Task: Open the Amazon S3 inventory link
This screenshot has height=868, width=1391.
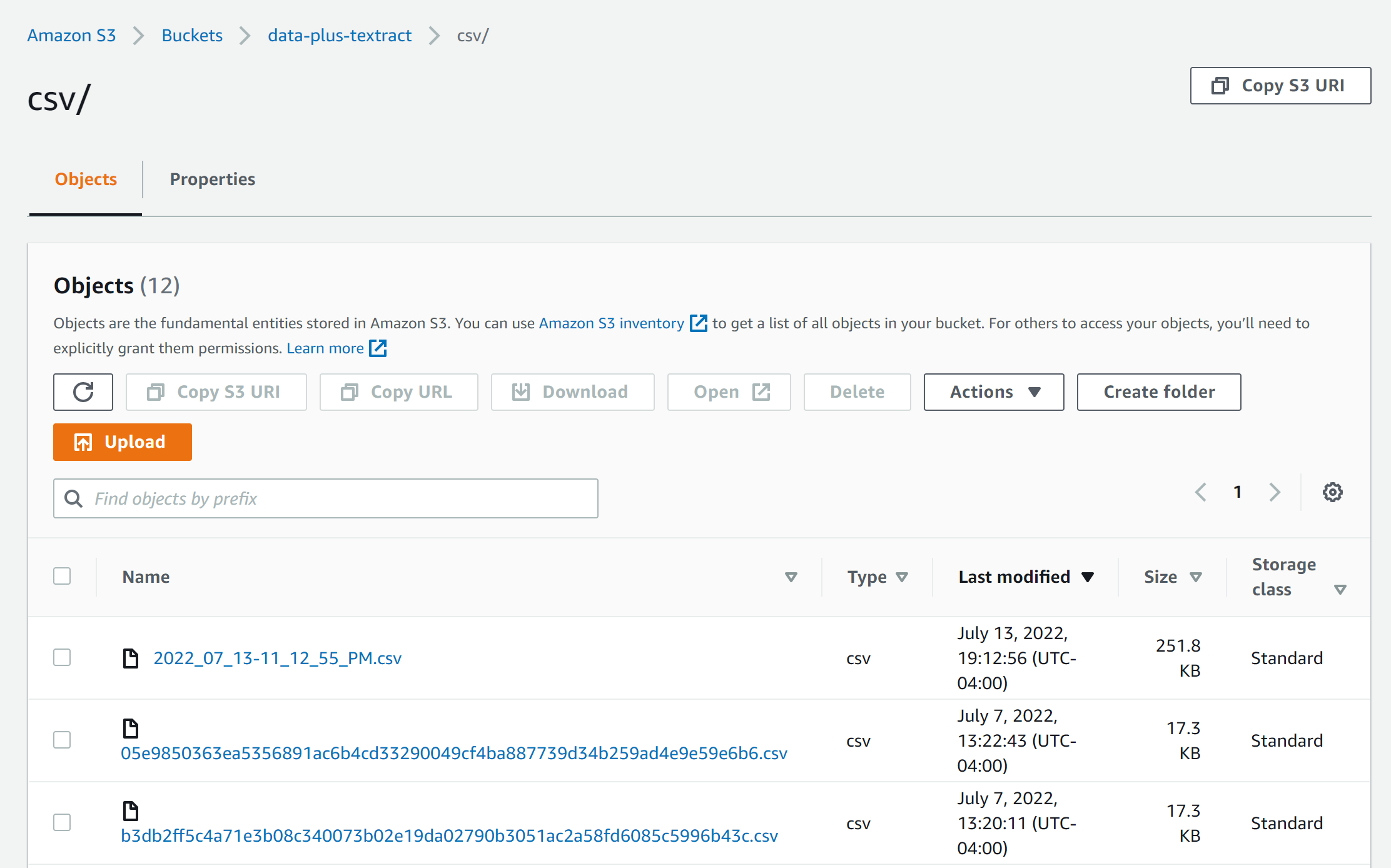Action: [611, 323]
